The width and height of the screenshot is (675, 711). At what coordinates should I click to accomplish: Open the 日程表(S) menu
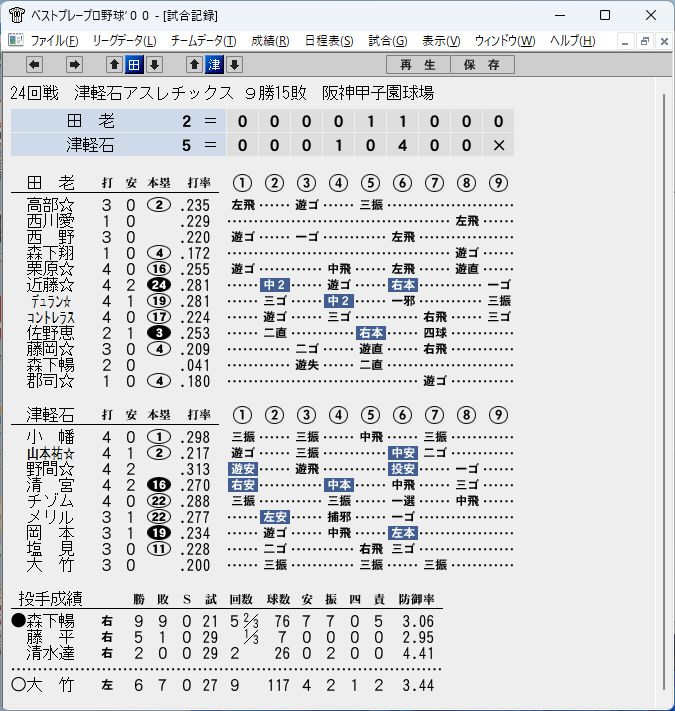click(329, 41)
